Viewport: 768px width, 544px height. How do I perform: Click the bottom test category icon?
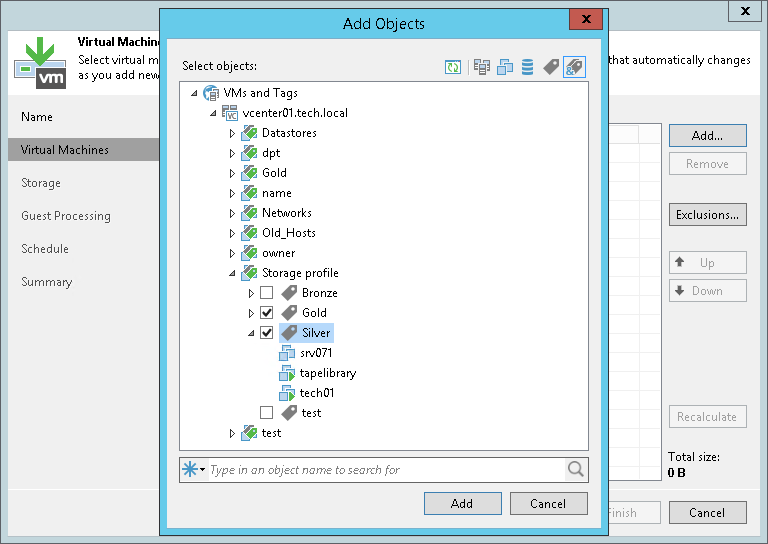(x=249, y=433)
